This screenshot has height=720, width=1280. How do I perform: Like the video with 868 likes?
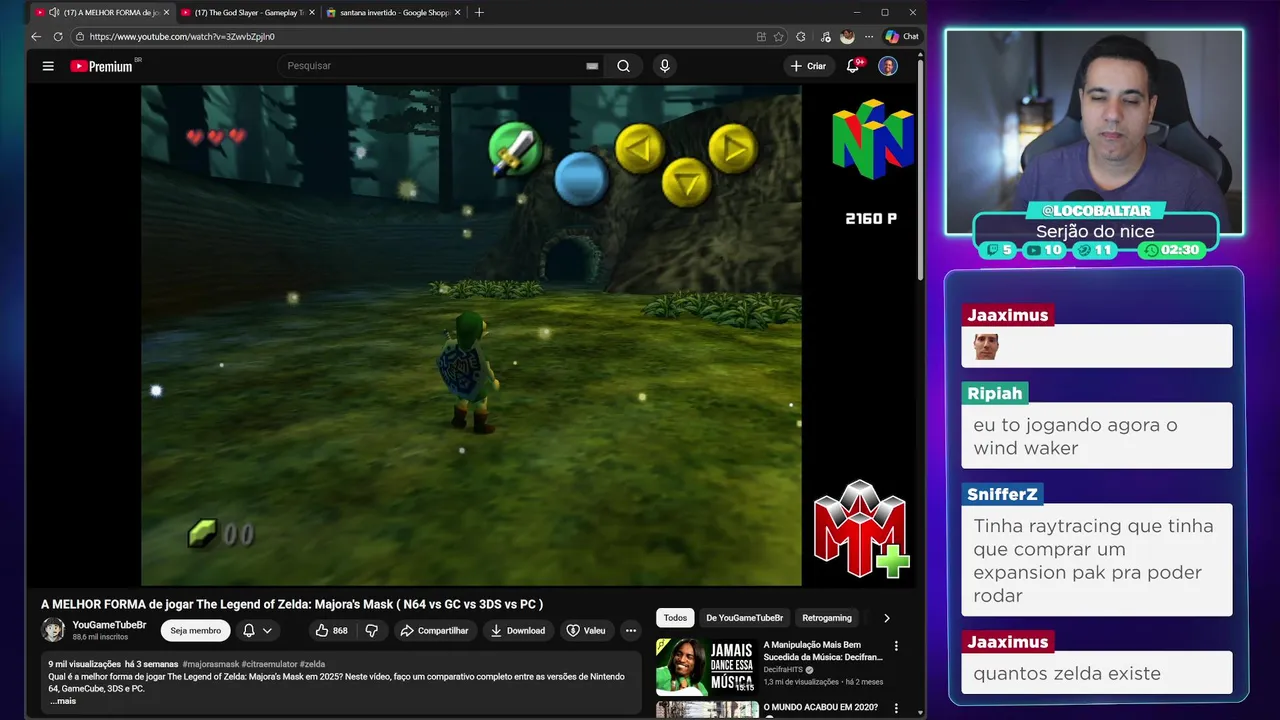(331, 631)
